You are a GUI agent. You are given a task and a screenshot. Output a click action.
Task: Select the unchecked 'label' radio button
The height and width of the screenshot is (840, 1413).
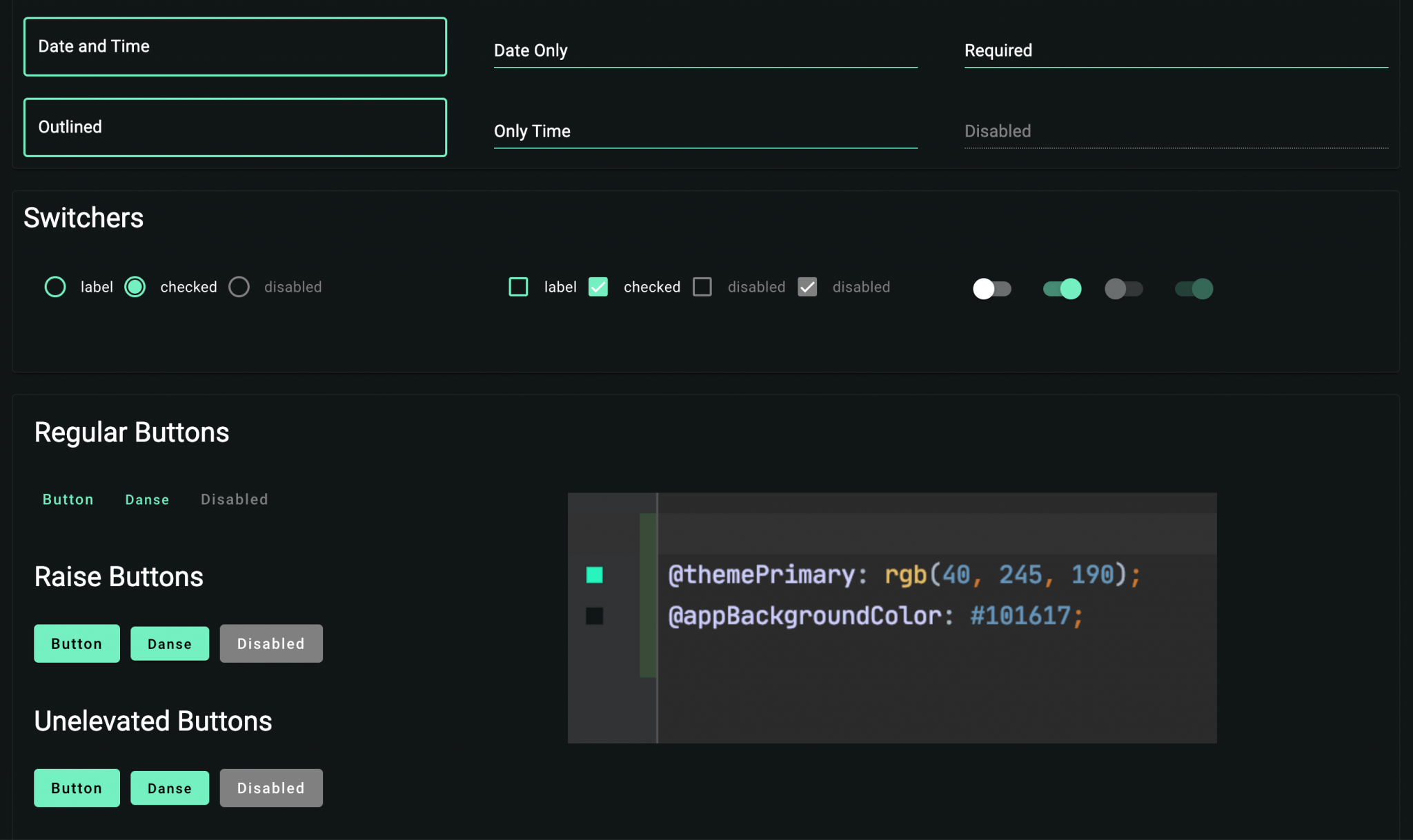(55, 287)
